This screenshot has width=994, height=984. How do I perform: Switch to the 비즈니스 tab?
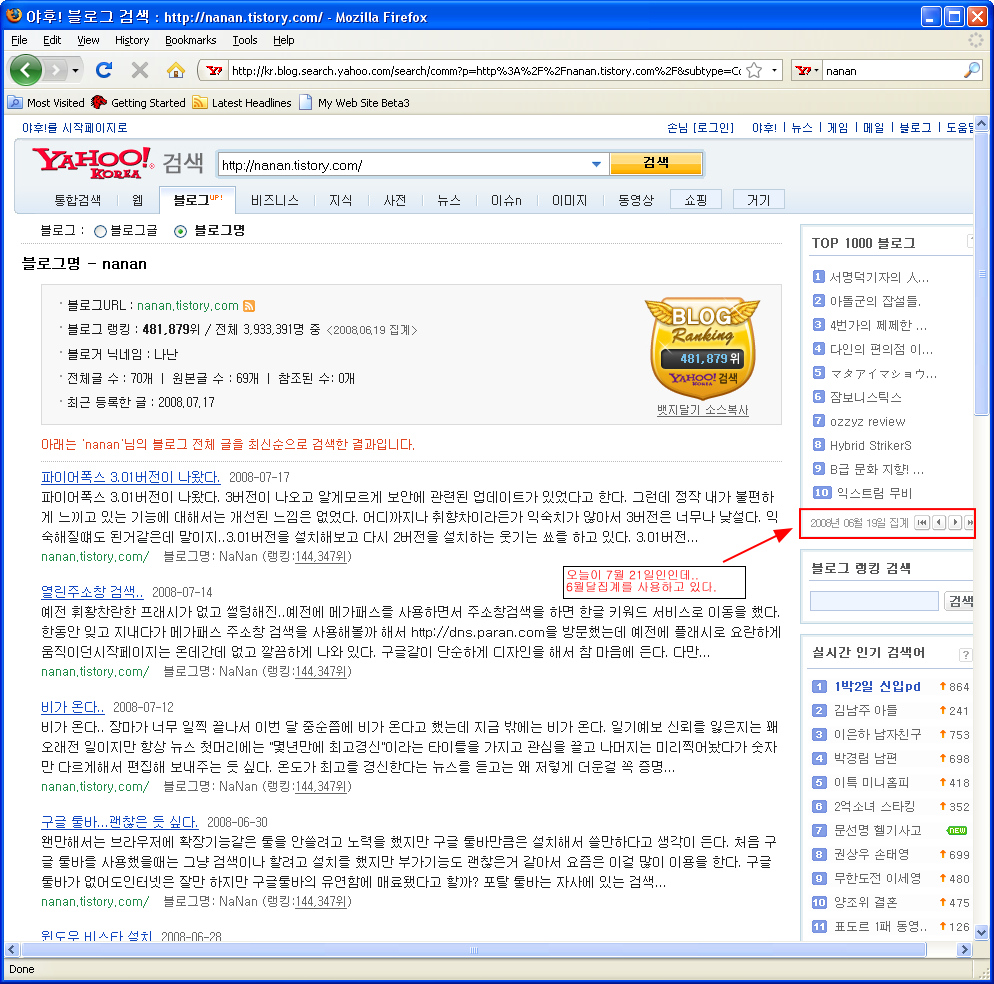coord(274,200)
